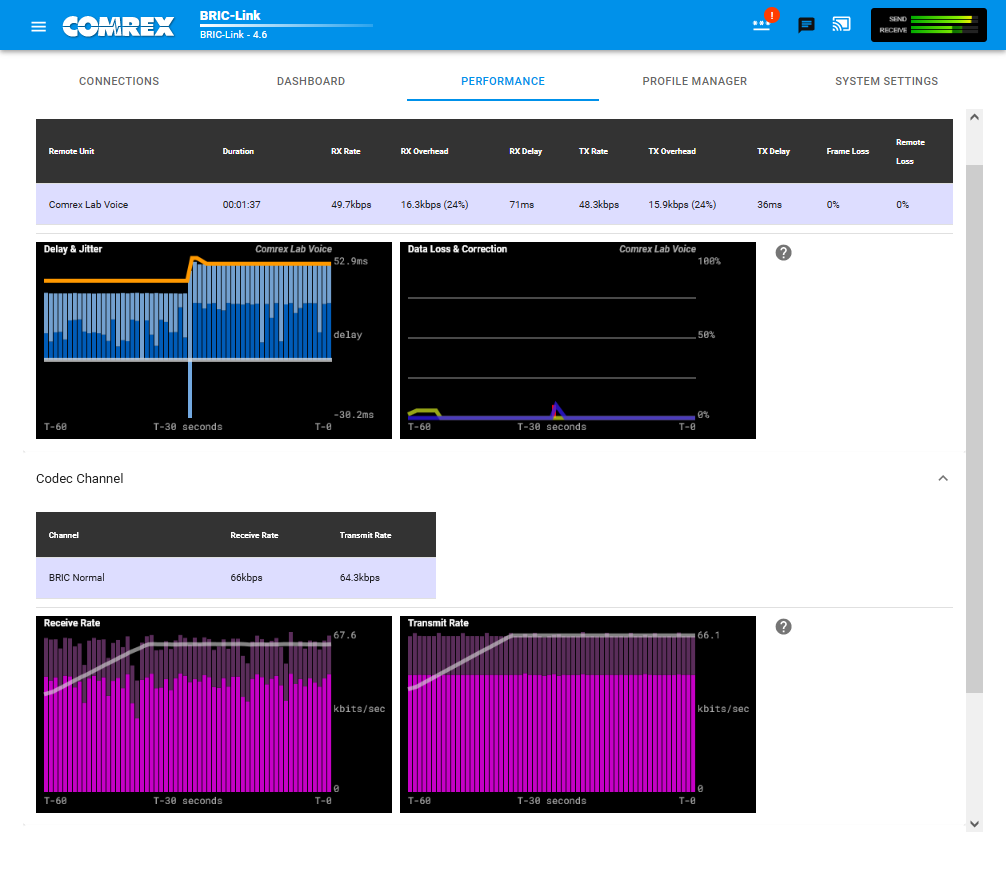Click the send/receive audio level meter
The height and width of the screenshot is (873, 1006).
928,25
